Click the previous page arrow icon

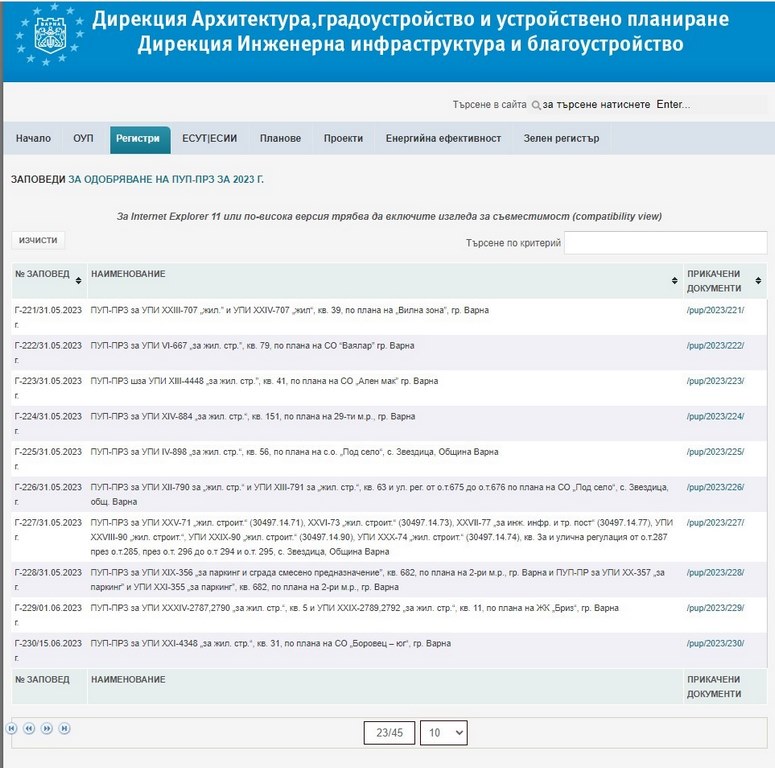pos(29,729)
